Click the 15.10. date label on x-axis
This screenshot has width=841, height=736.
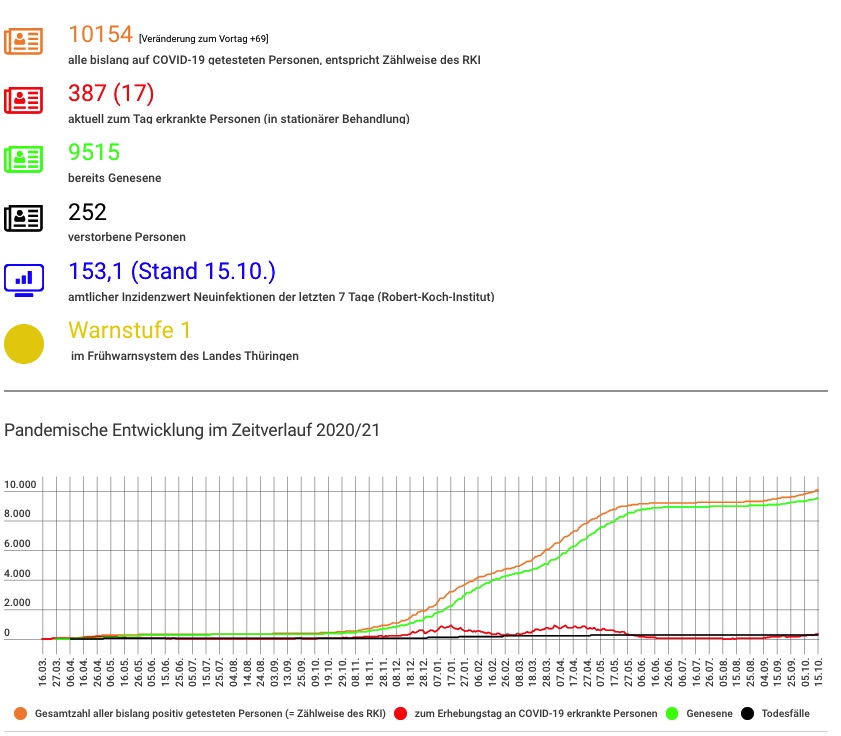[818, 673]
